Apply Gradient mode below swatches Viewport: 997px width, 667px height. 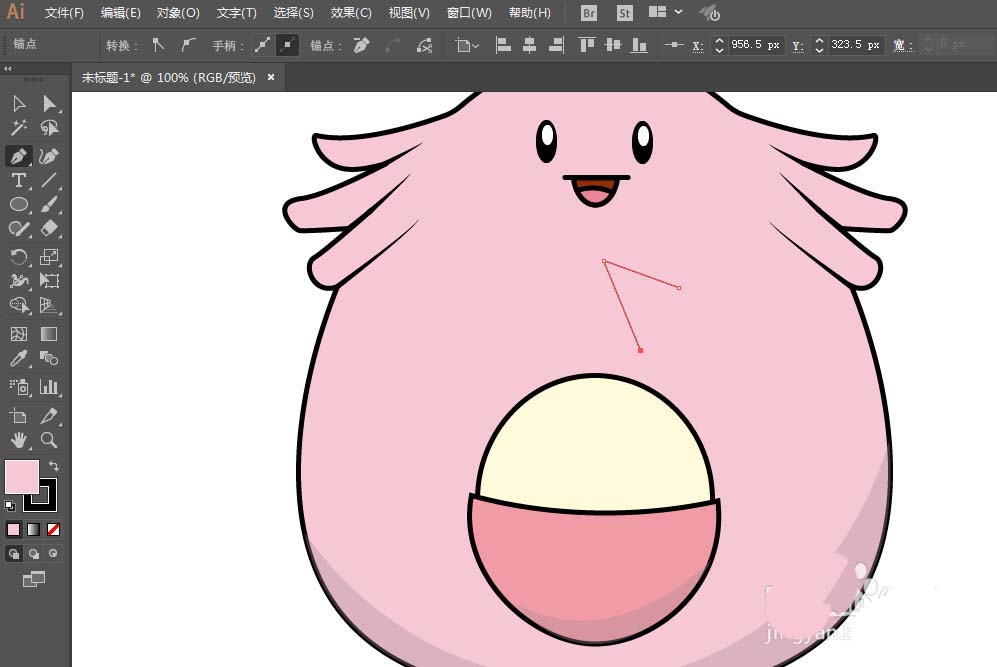(x=34, y=529)
